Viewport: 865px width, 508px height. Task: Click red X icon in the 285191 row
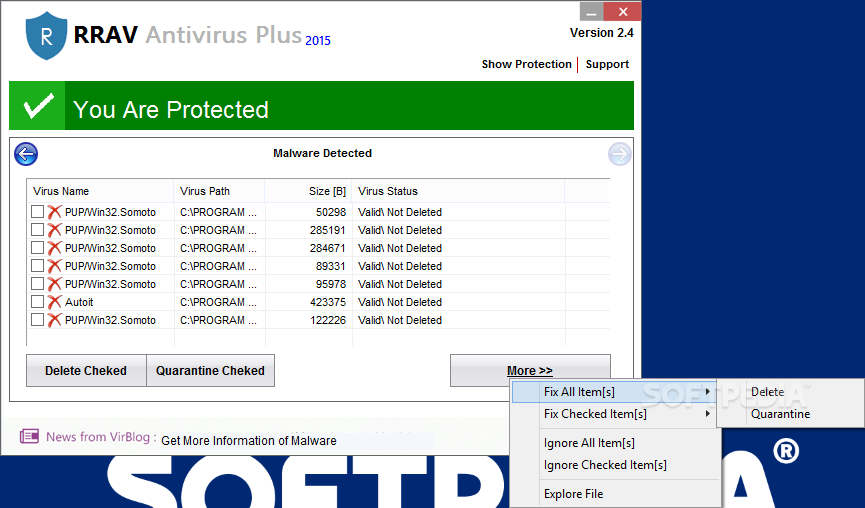(54, 230)
